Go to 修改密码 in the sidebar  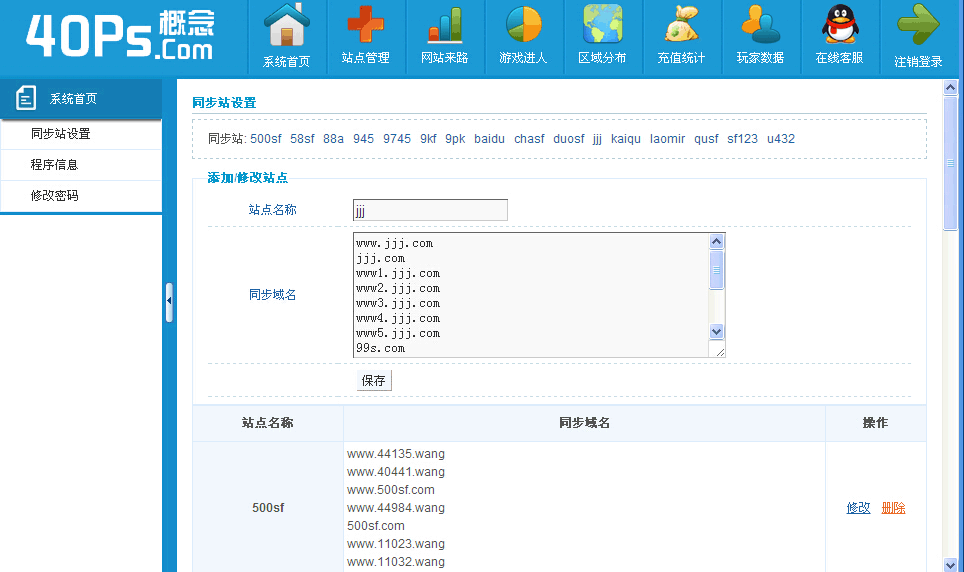tap(54, 196)
